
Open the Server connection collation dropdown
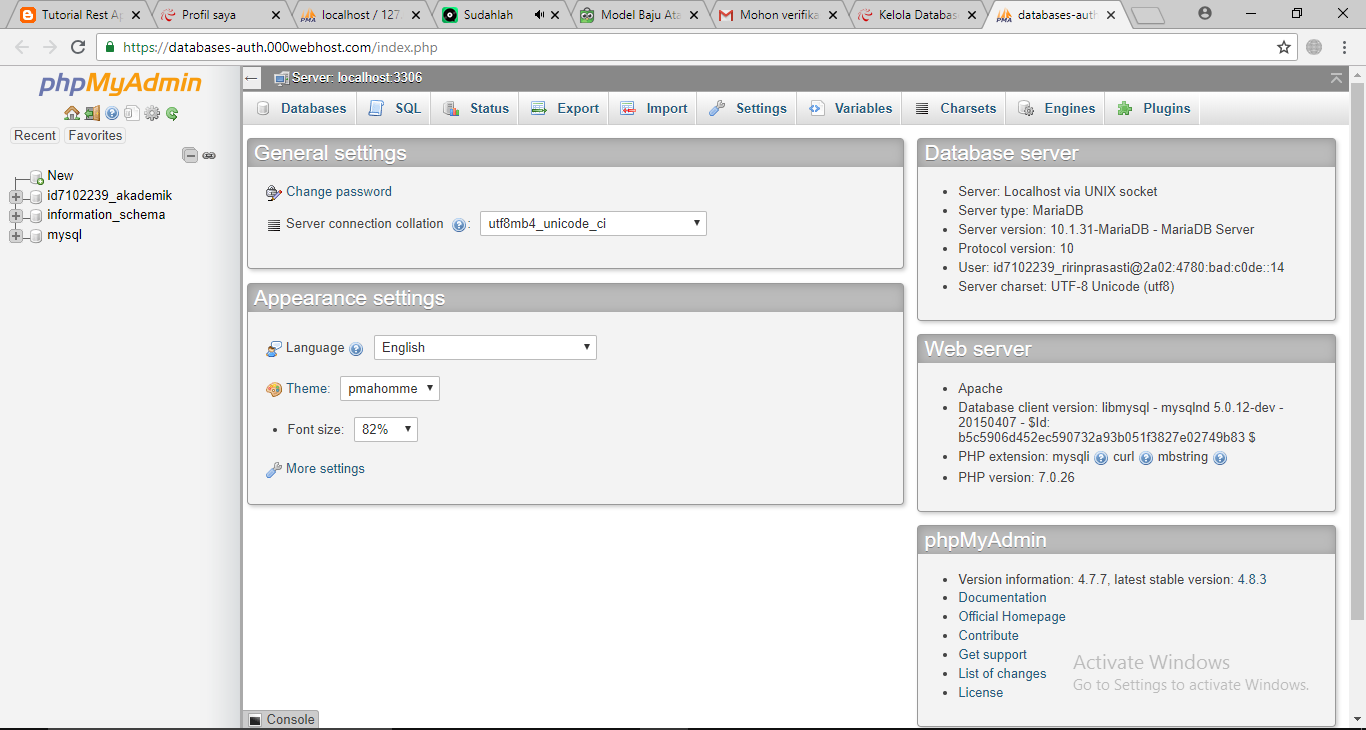592,223
